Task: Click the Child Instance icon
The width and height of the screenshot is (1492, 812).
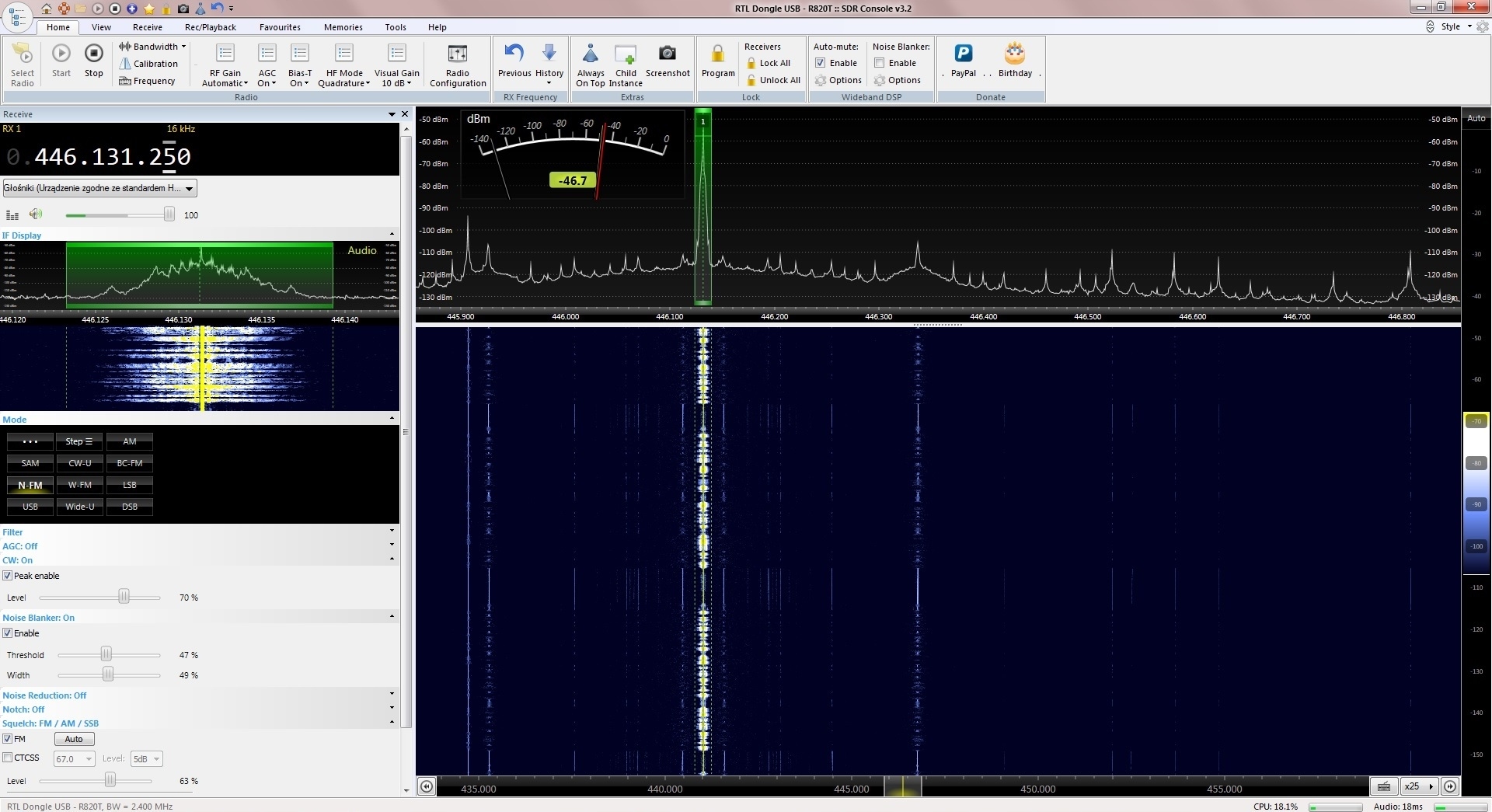Action: [x=625, y=54]
